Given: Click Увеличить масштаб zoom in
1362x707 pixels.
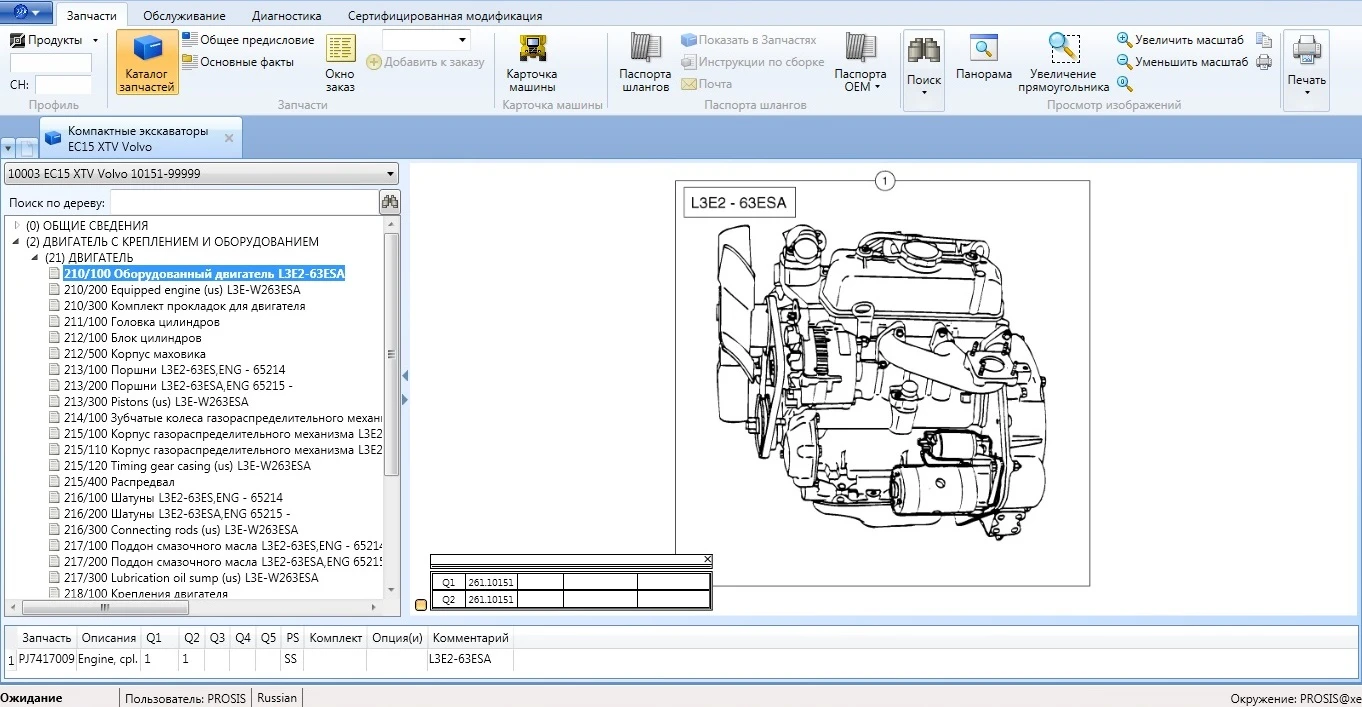Looking at the screenshot, I should [x=1181, y=40].
